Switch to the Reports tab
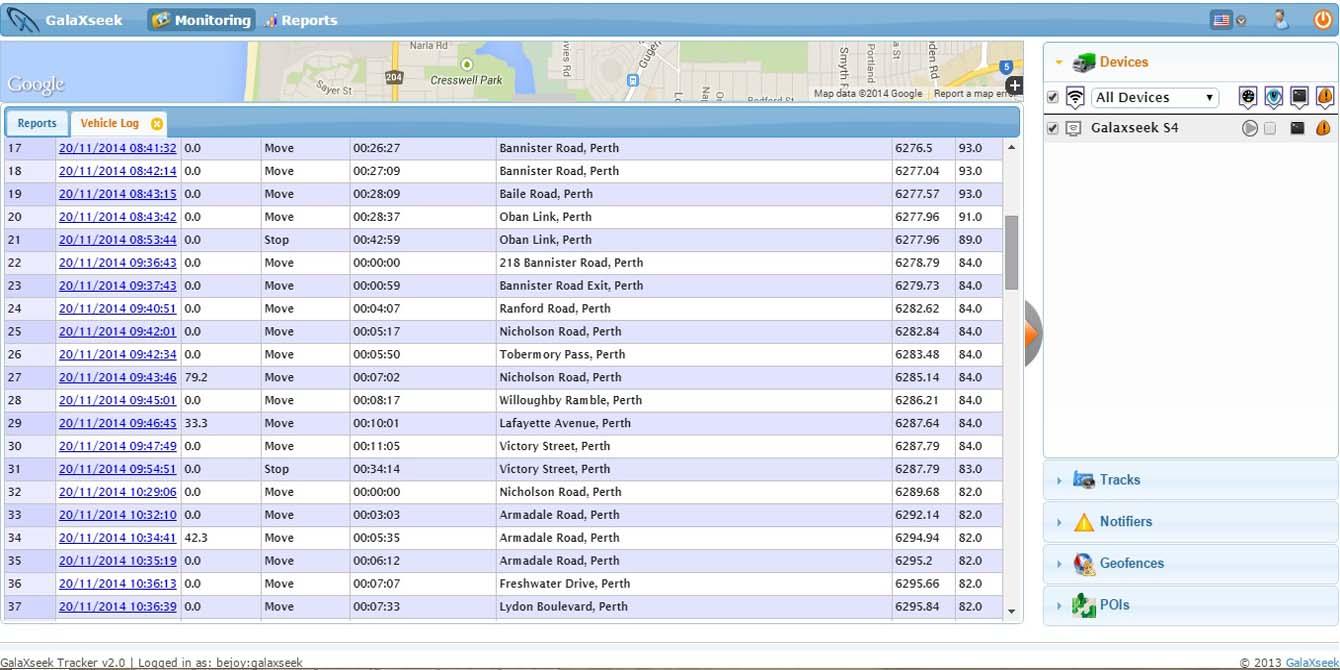 pos(37,124)
